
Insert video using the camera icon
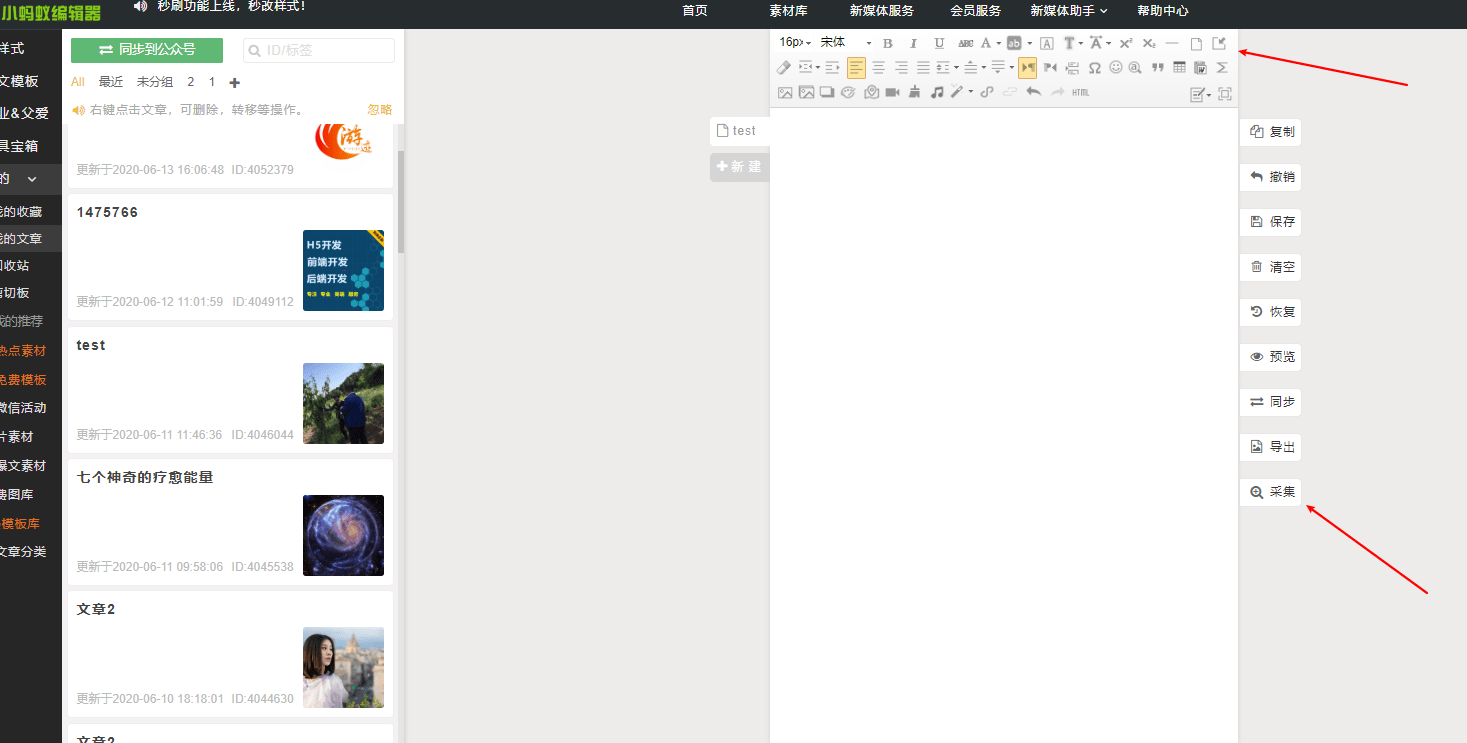892,93
